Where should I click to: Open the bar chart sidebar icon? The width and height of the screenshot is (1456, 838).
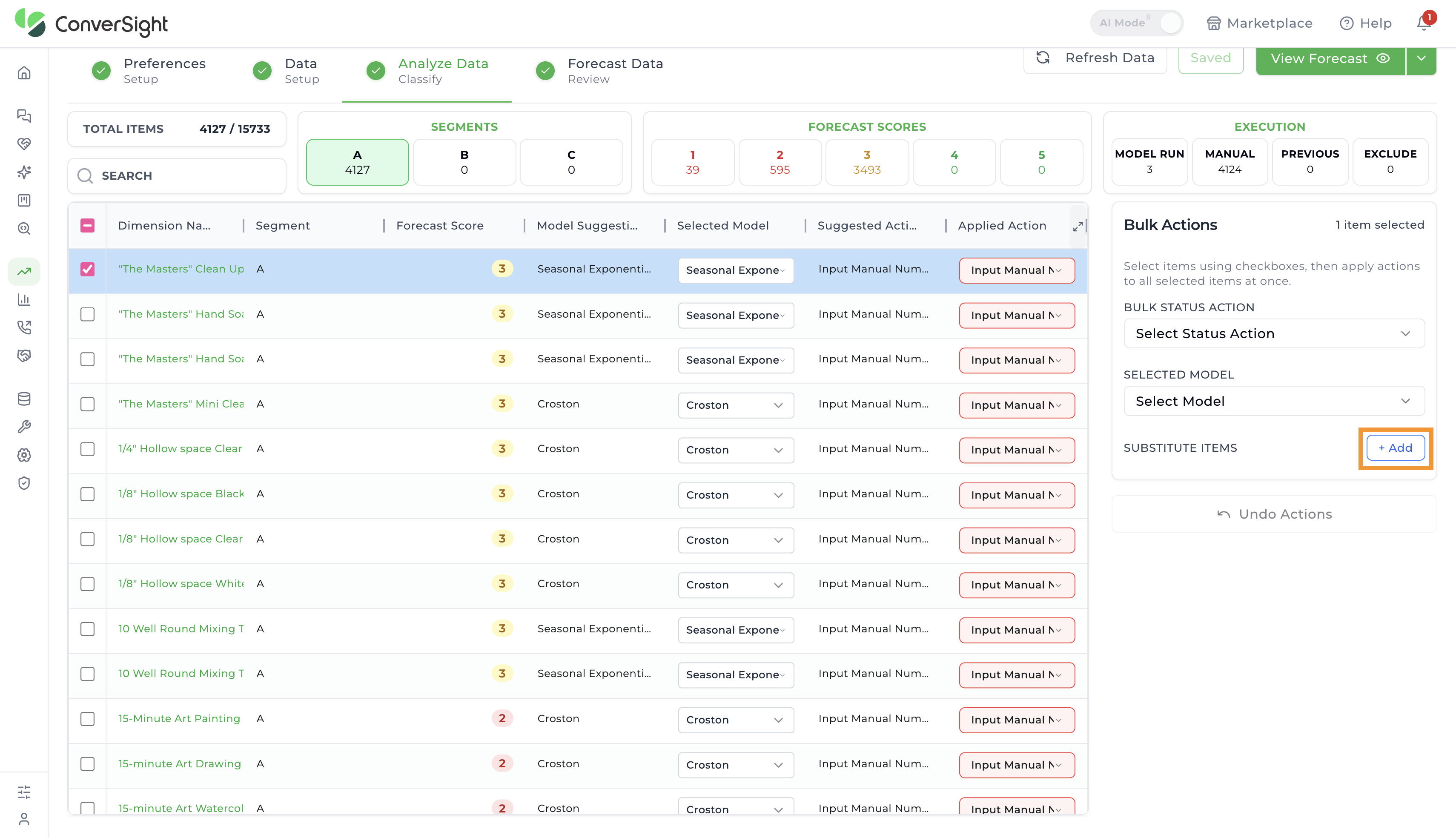click(24, 299)
